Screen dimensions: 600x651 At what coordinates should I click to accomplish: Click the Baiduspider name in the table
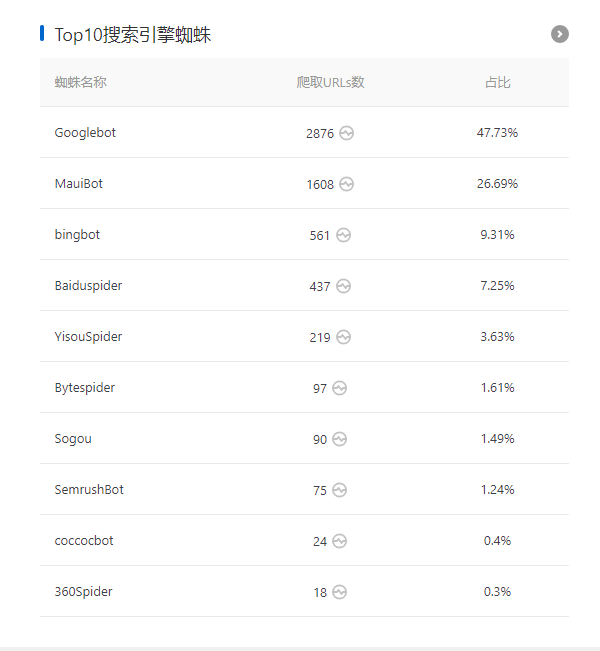pyautogui.click(x=88, y=286)
